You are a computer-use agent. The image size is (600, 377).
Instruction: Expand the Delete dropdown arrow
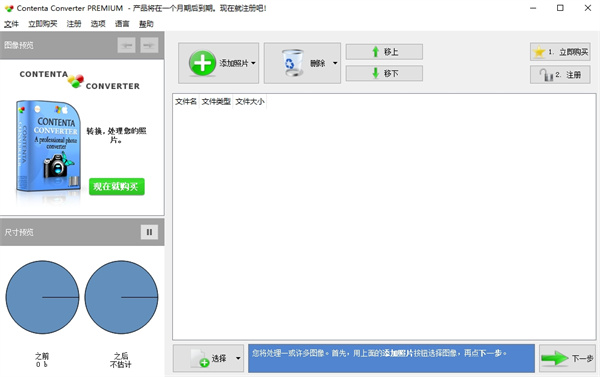click(335, 63)
